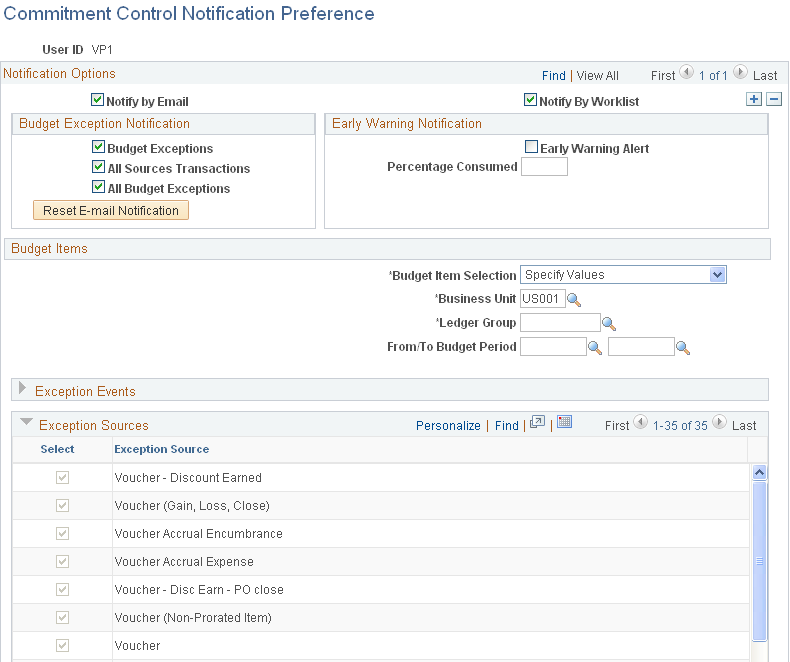Click row text Voucher (Non-Prorated Item)
The image size is (790, 662).
point(193,618)
